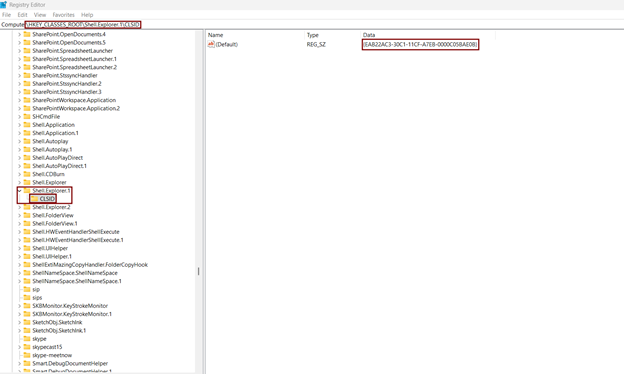624x374 pixels.
Task: Expand the Shell.Explorer.2 key
Action: (20, 207)
